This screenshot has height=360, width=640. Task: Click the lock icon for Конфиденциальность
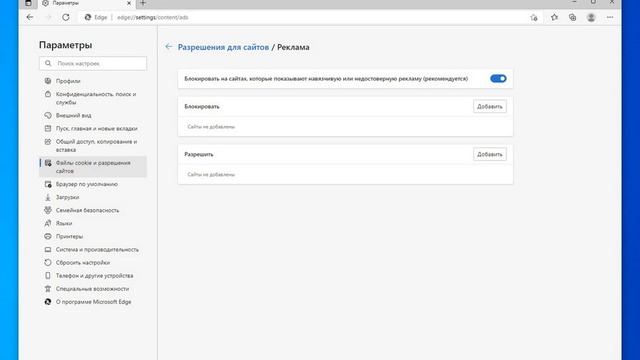[x=48, y=94]
